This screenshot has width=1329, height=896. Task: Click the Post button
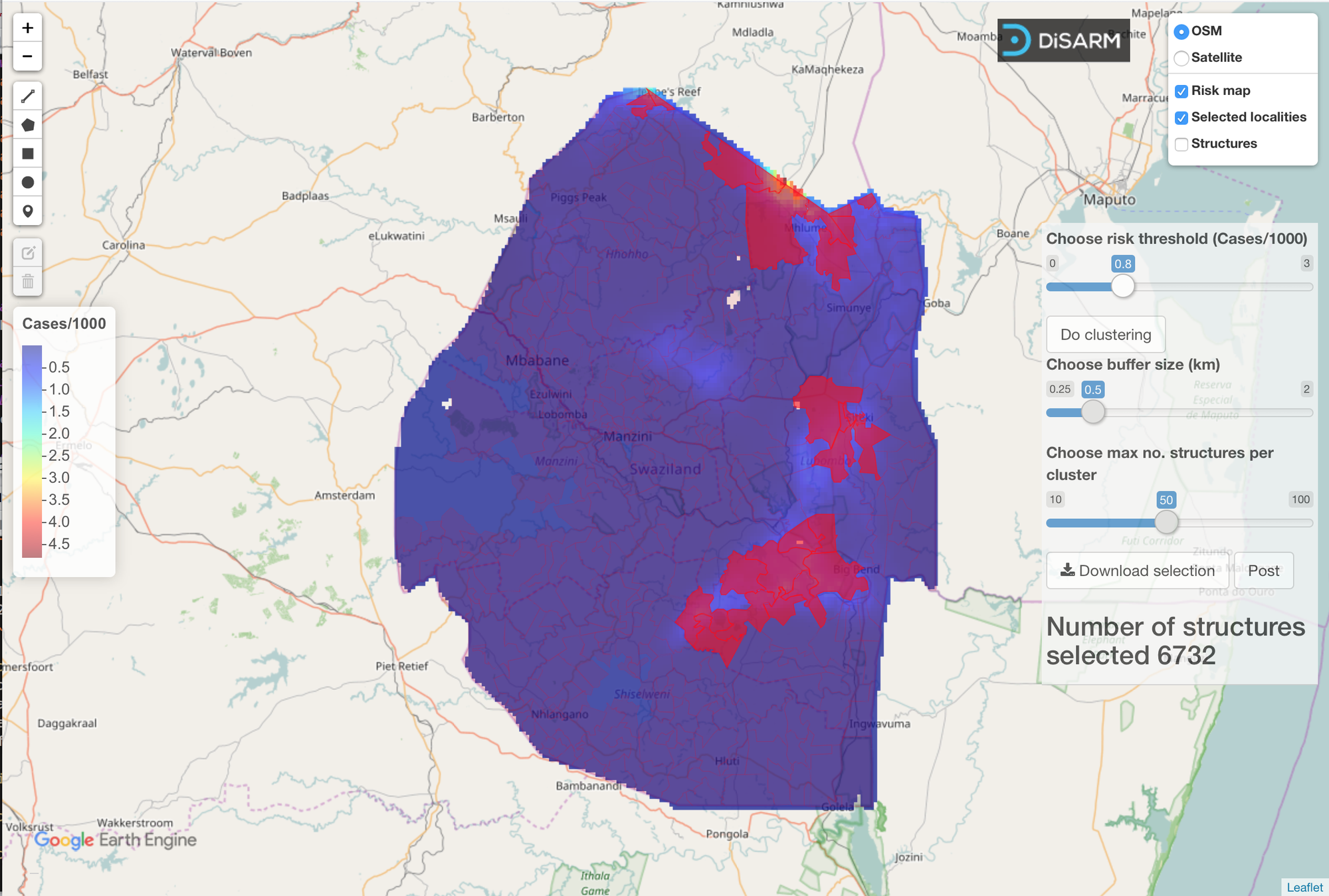pyautogui.click(x=1263, y=571)
